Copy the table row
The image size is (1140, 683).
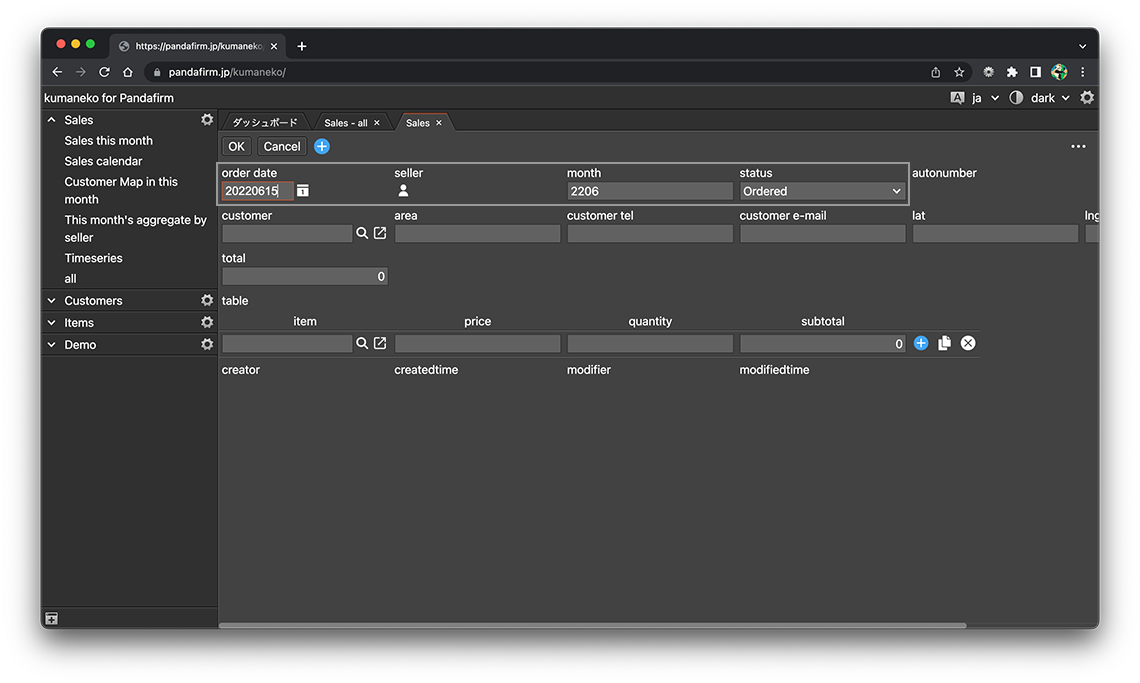944,343
